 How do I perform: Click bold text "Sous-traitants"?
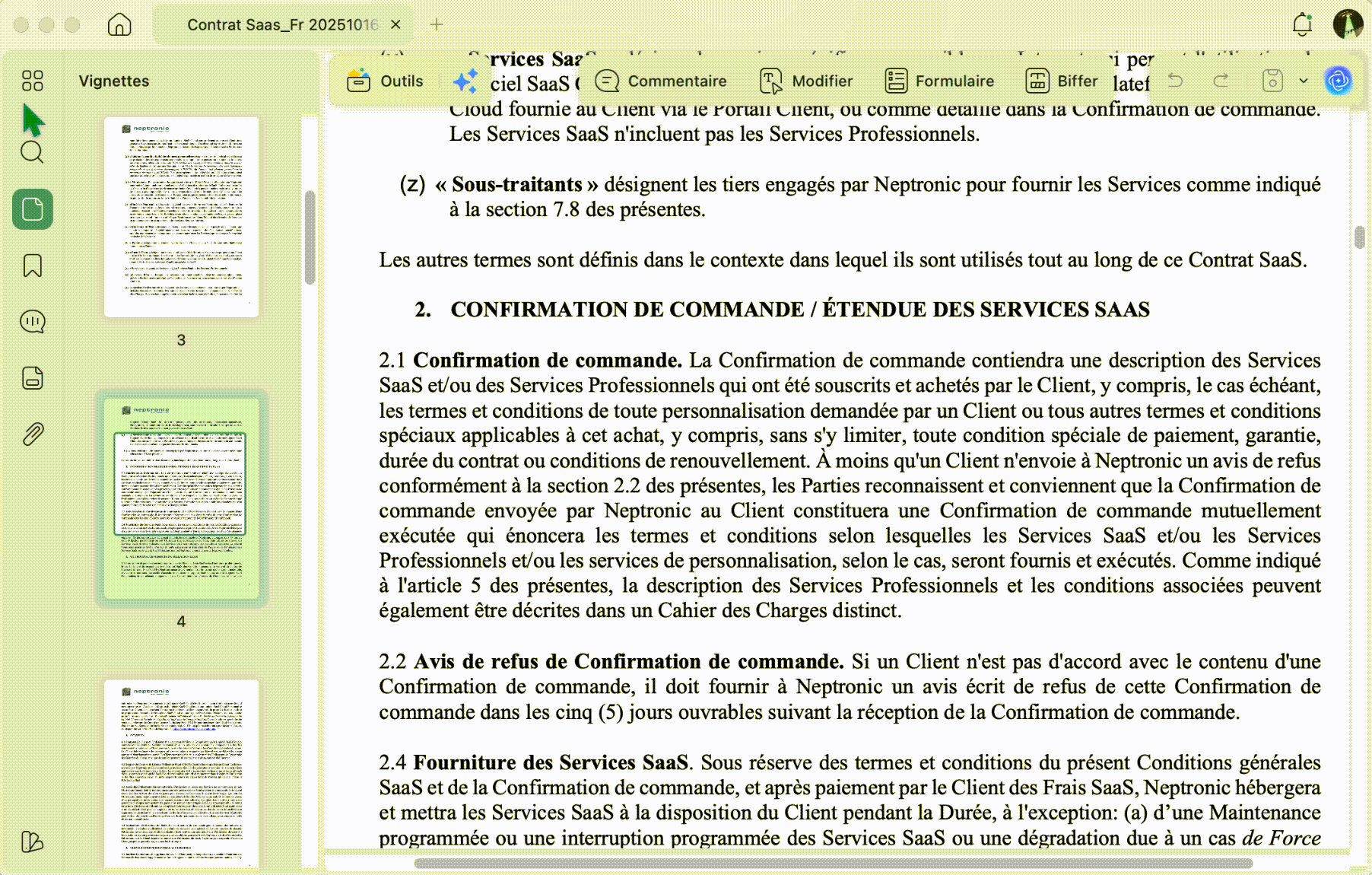pos(516,185)
